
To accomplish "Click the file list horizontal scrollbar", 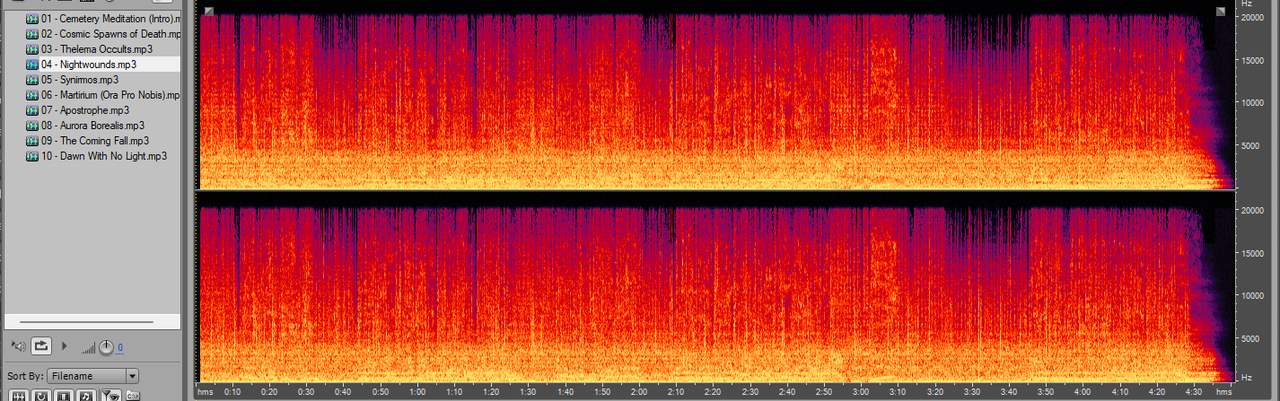I will click(86, 322).
